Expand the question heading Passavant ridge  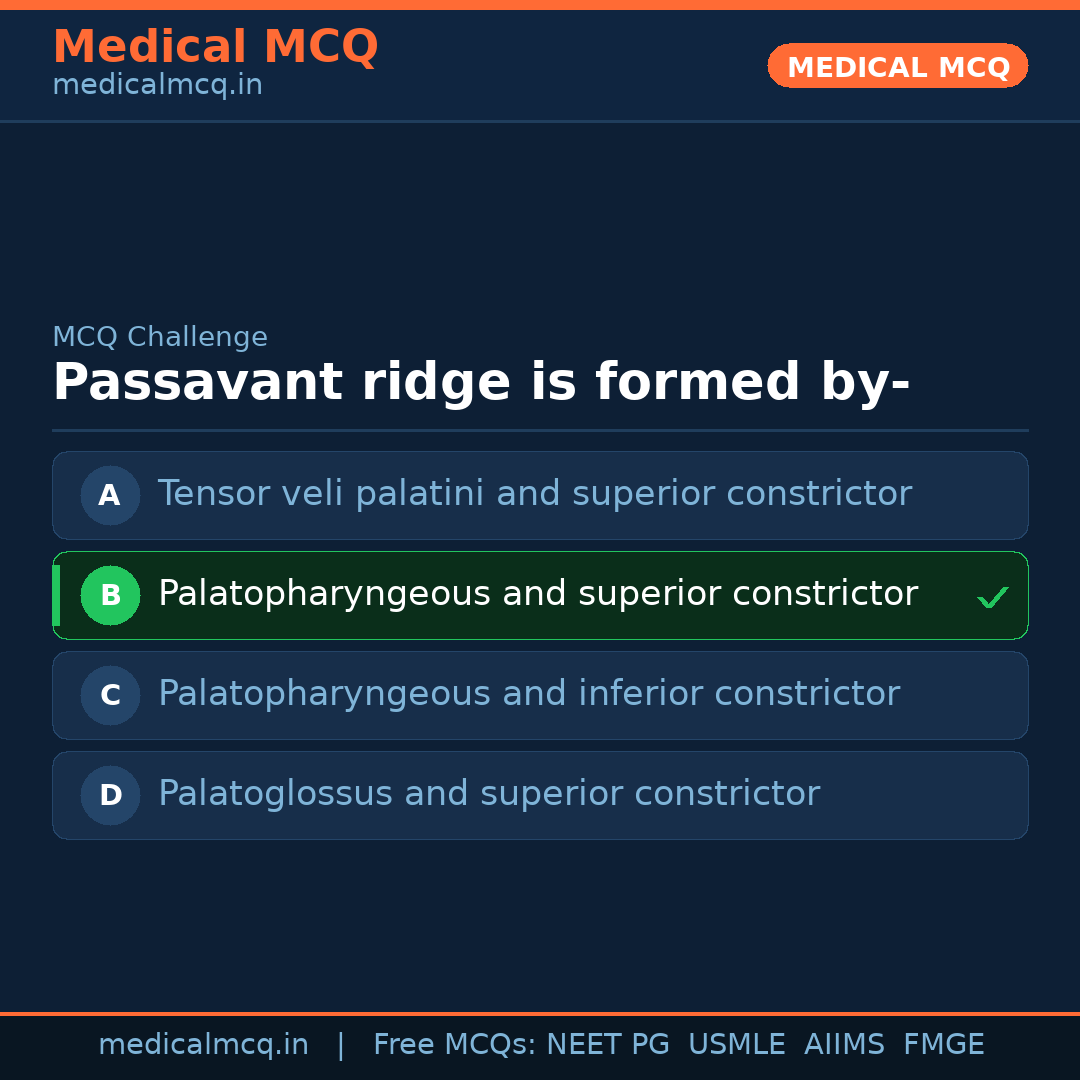(482, 382)
